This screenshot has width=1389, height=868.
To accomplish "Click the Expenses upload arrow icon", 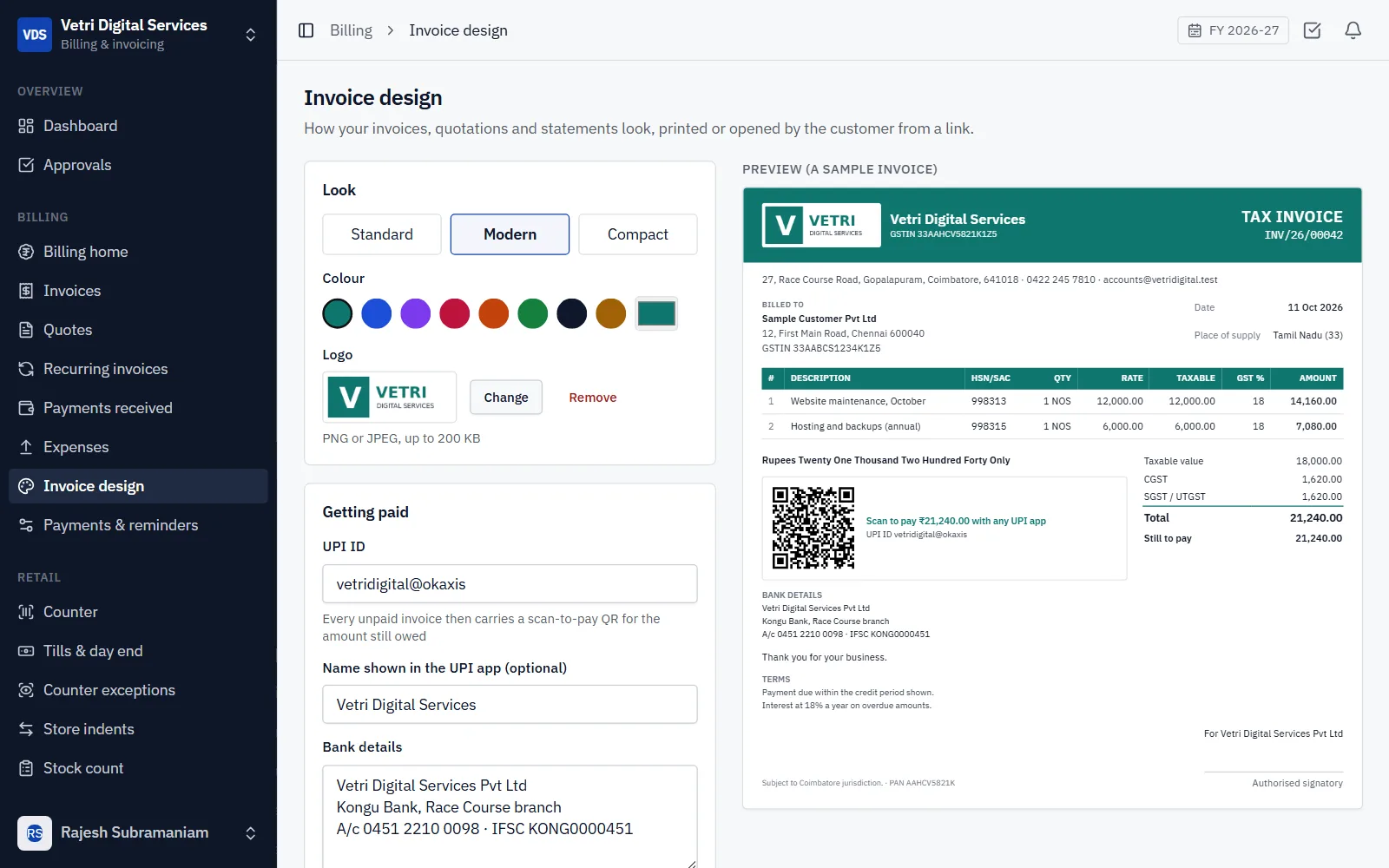I will point(26,447).
